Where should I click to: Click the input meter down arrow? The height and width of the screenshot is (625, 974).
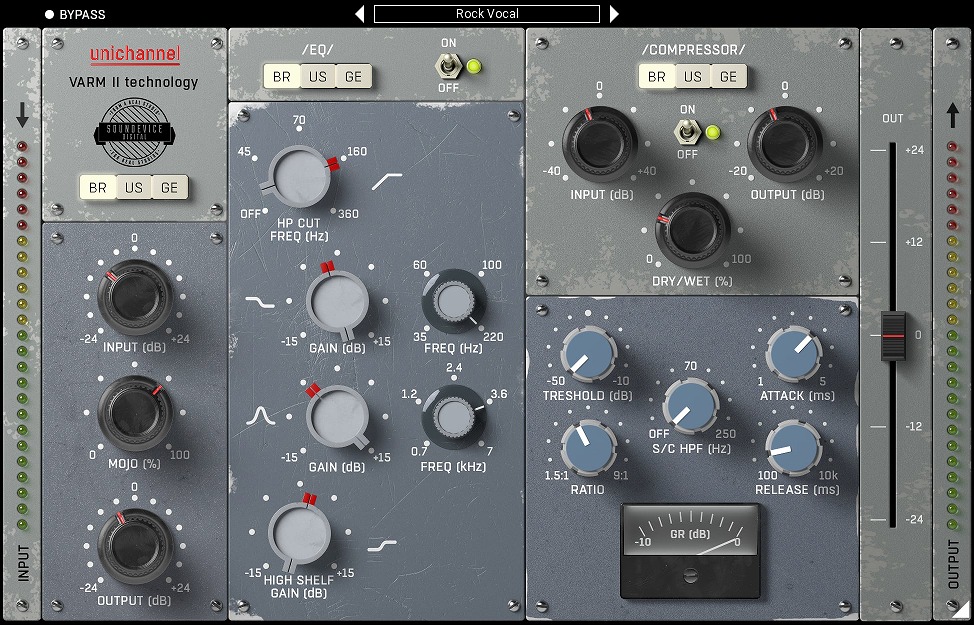click(x=22, y=117)
